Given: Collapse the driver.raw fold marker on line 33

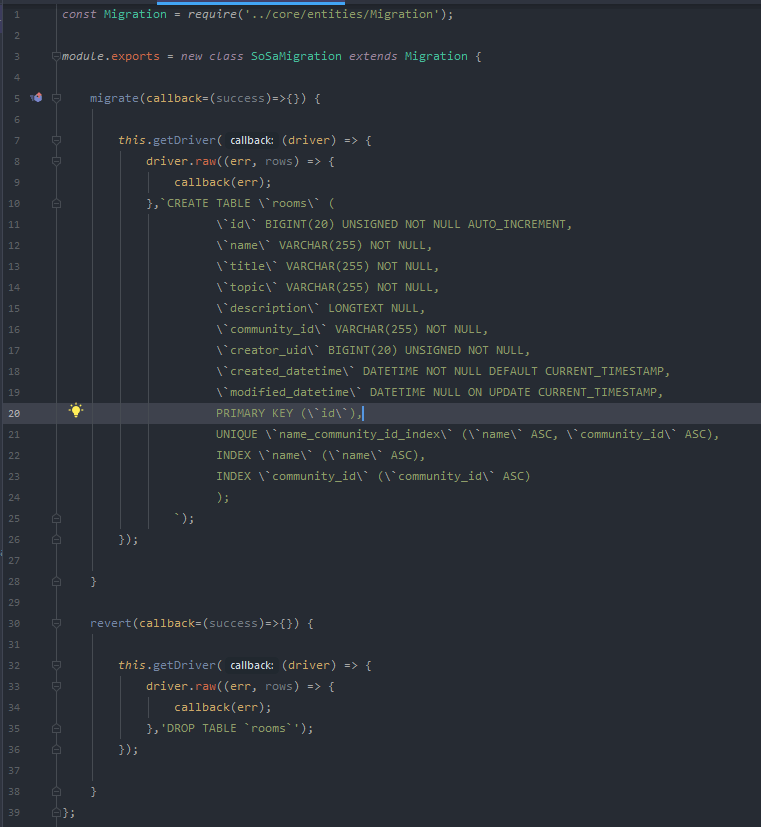Looking at the screenshot, I should coord(56,686).
